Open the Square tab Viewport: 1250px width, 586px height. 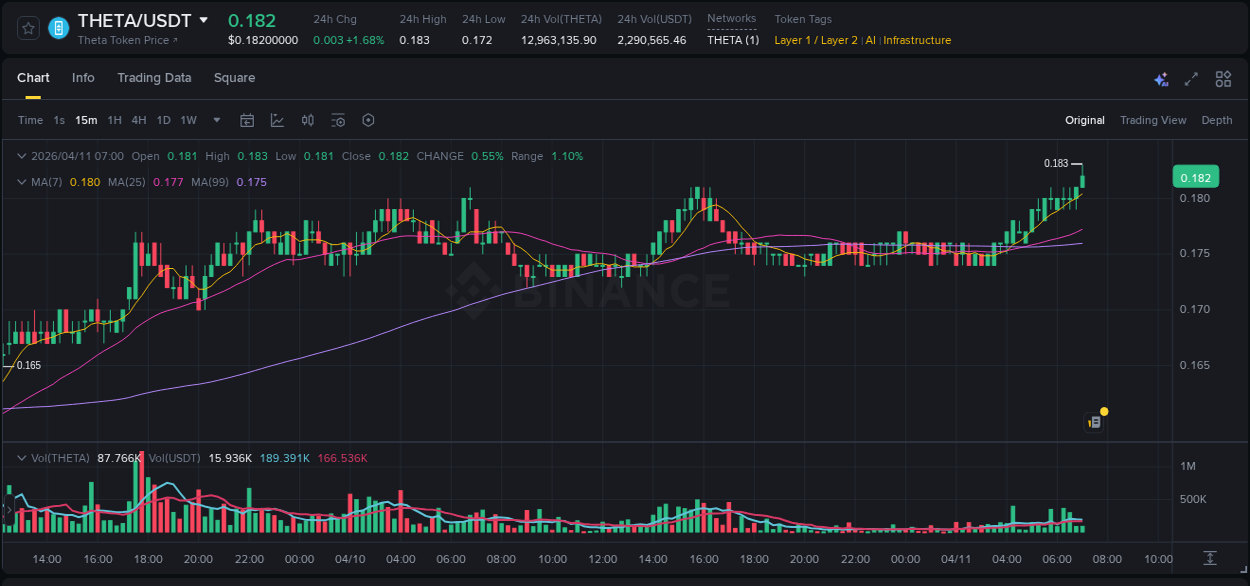[x=234, y=78]
